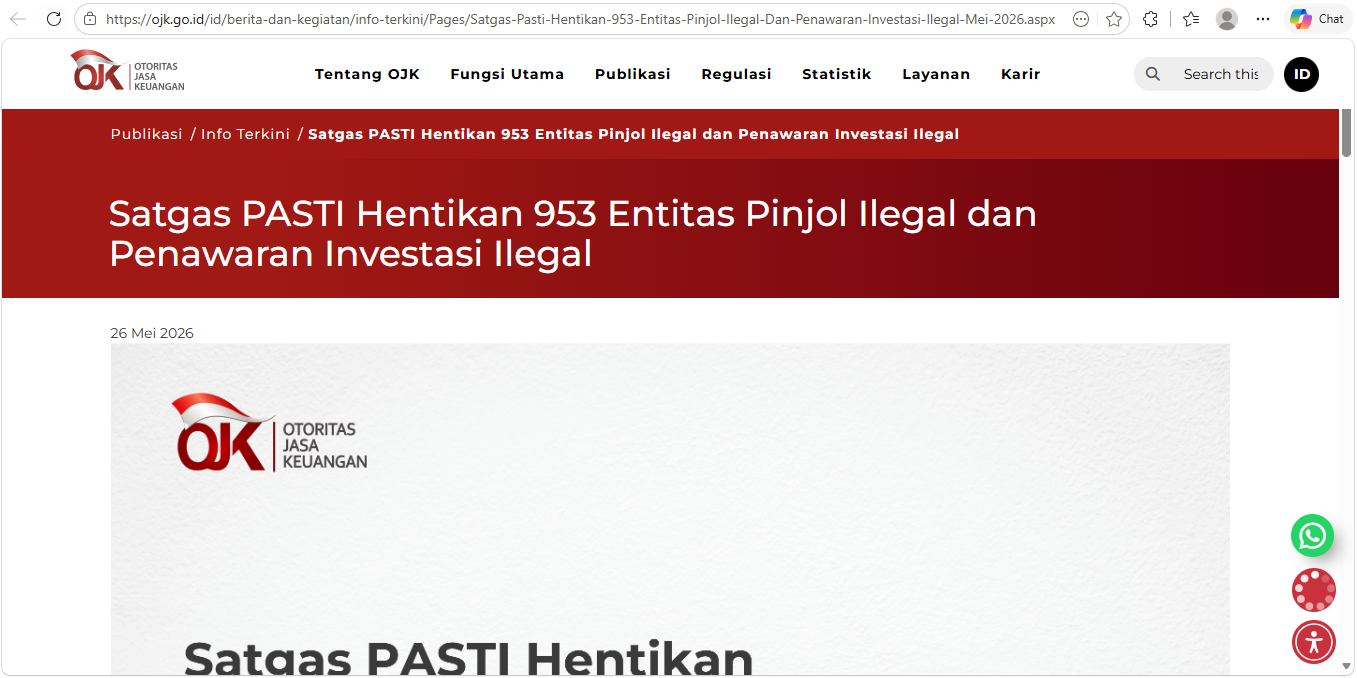Open the WhatsApp contact floating icon
Image resolution: width=1357 pixels, height=678 pixels.
click(x=1312, y=536)
